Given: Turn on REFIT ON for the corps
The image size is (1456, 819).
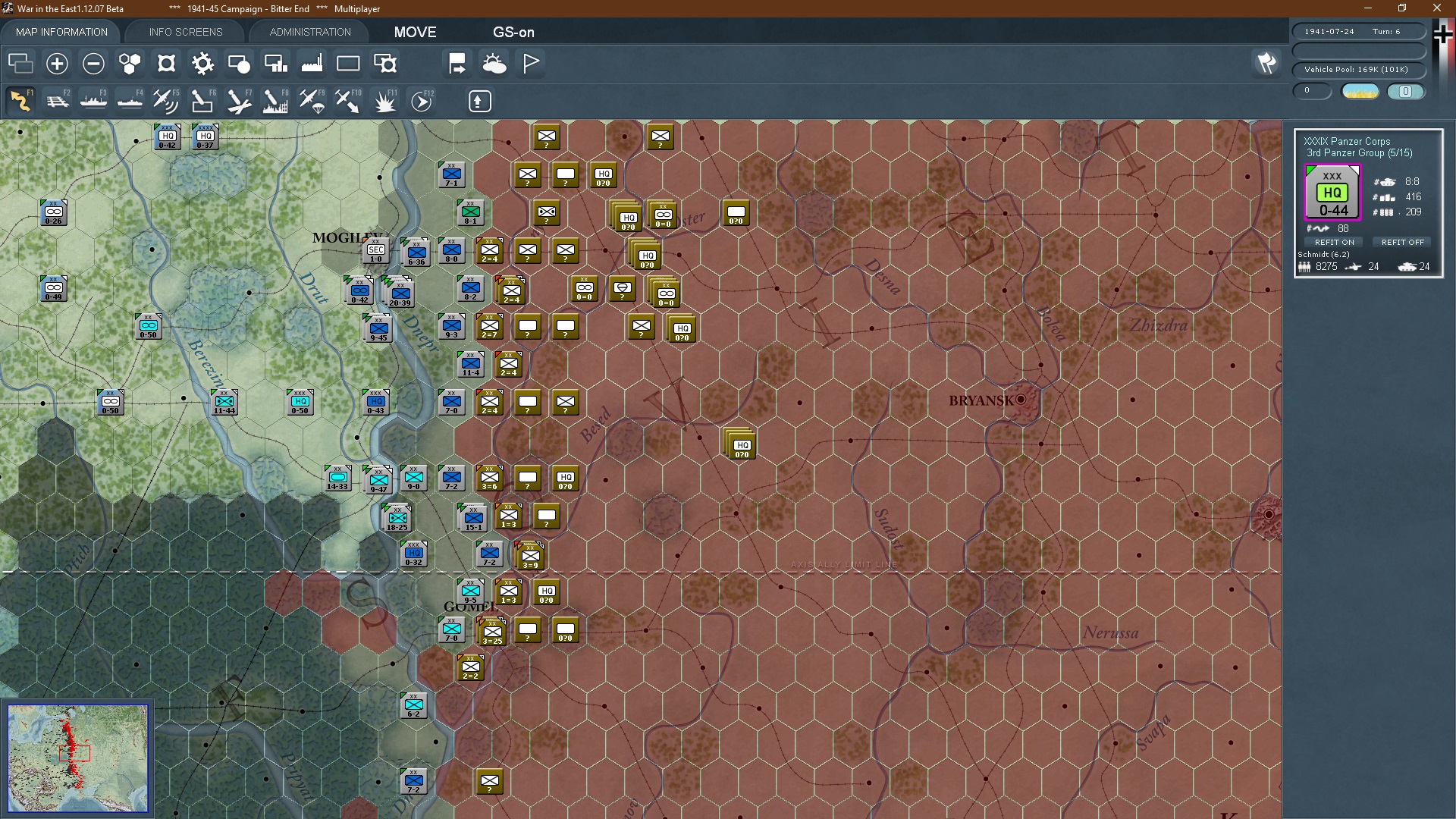Looking at the screenshot, I should (x=1334, y=242).
